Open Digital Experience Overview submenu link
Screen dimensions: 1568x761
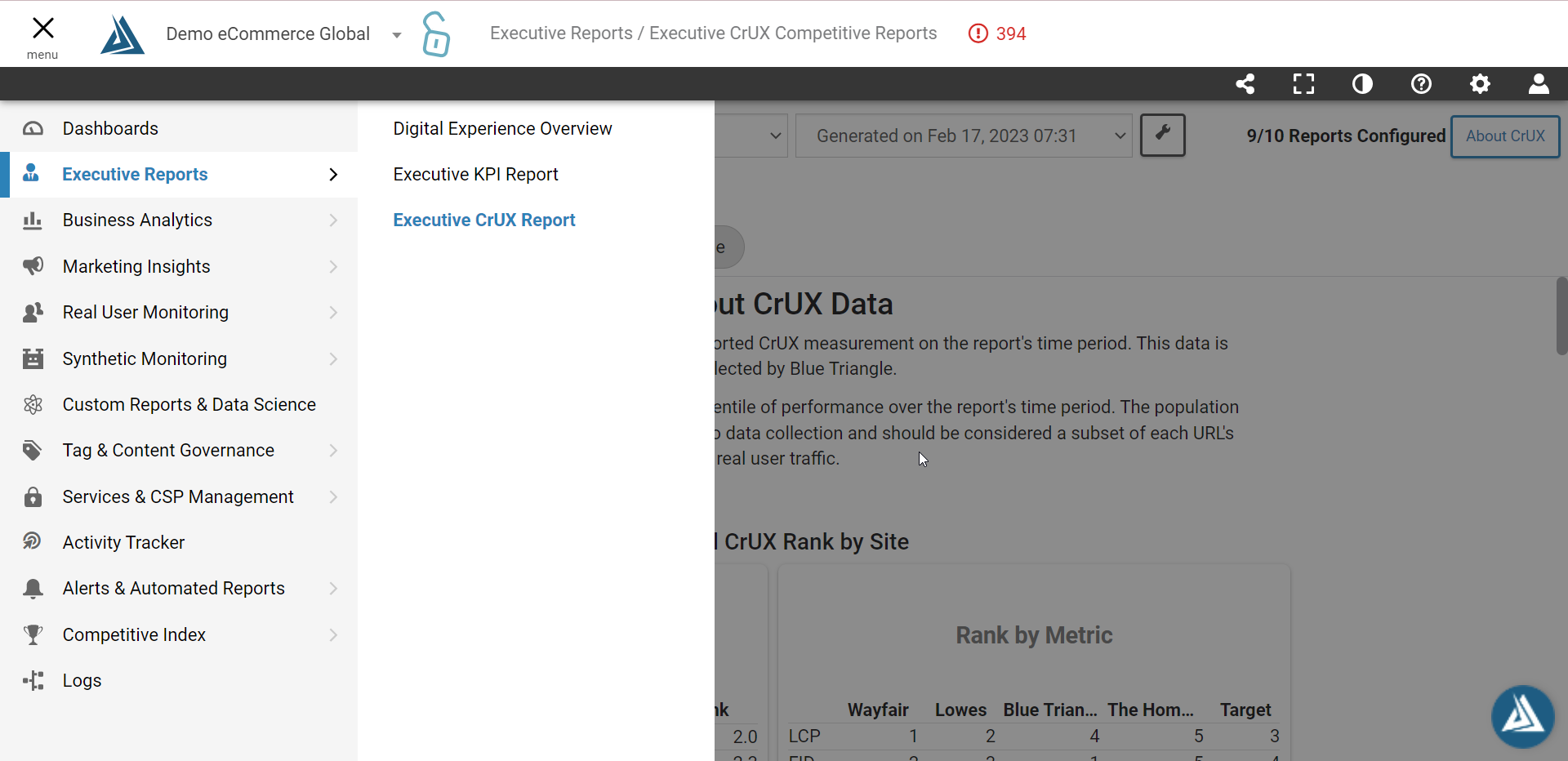502,128
